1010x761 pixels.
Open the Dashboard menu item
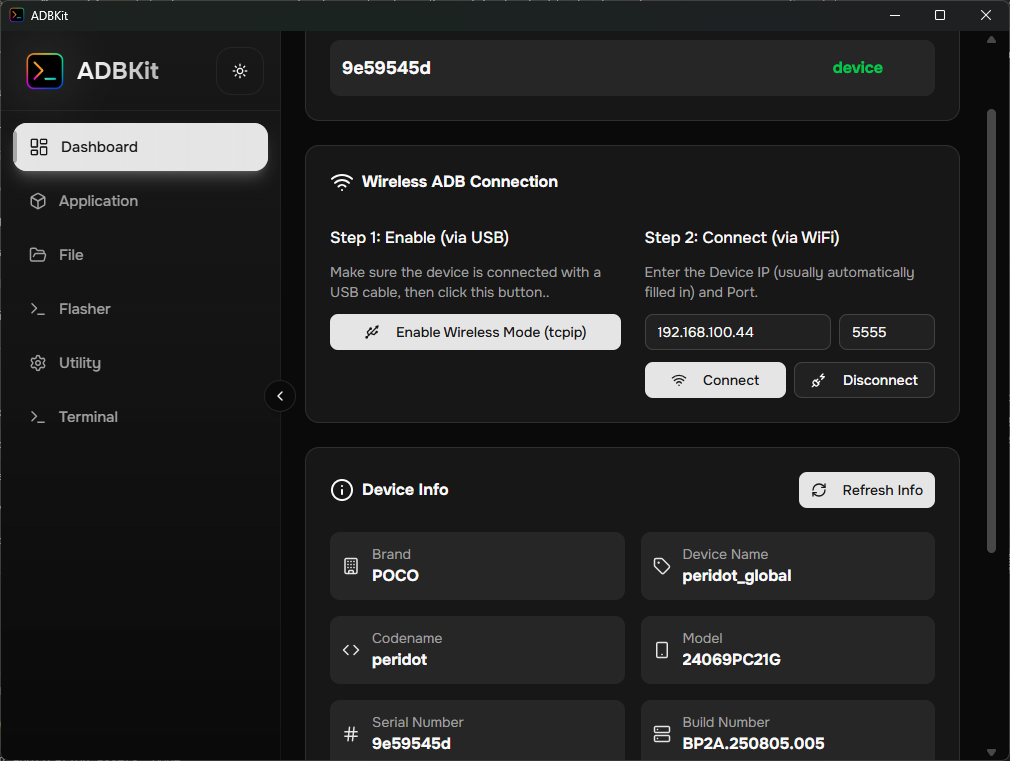140,147
